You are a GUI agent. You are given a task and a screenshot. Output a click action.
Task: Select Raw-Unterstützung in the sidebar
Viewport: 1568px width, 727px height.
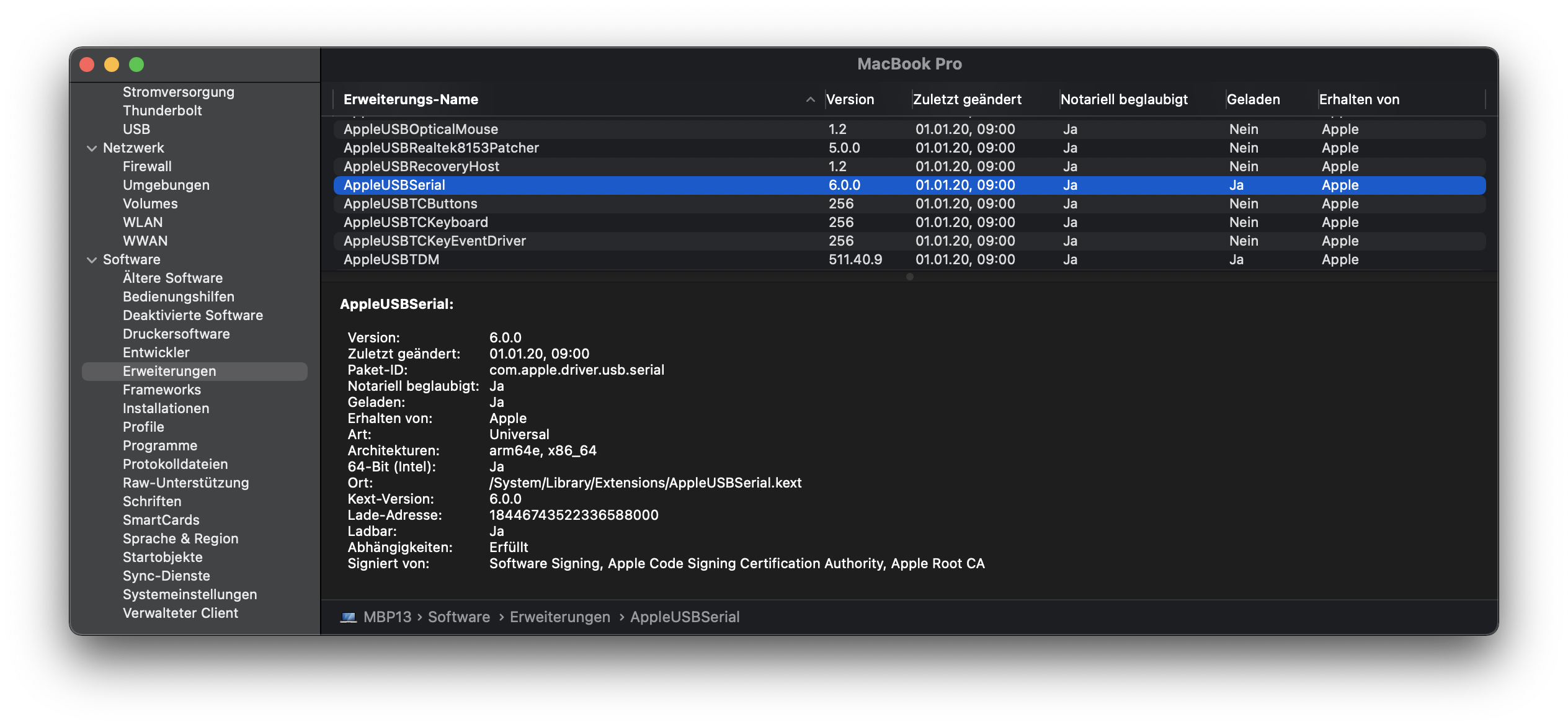186,483
